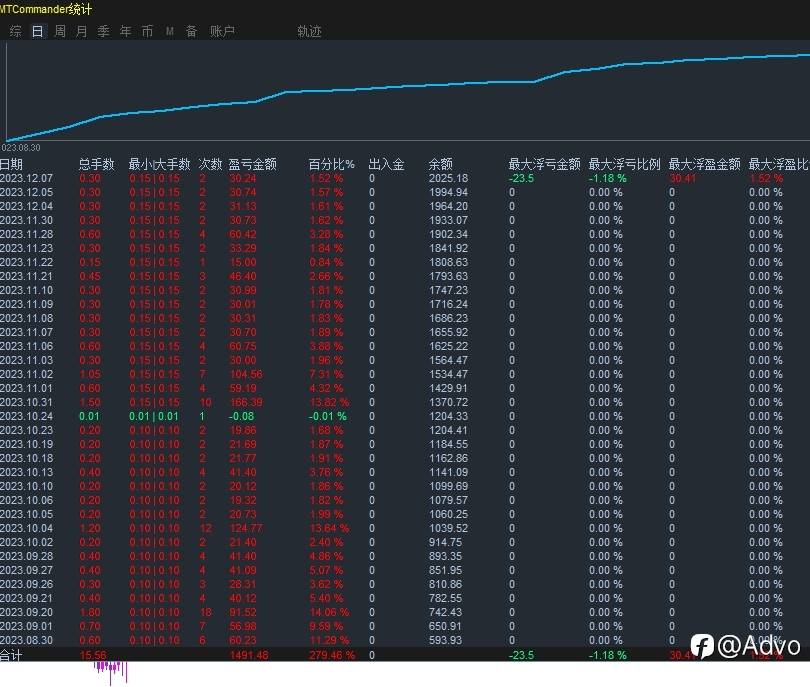Sort by the 总手数 column header
Screen dimensions: 810x687
point(96,164)
